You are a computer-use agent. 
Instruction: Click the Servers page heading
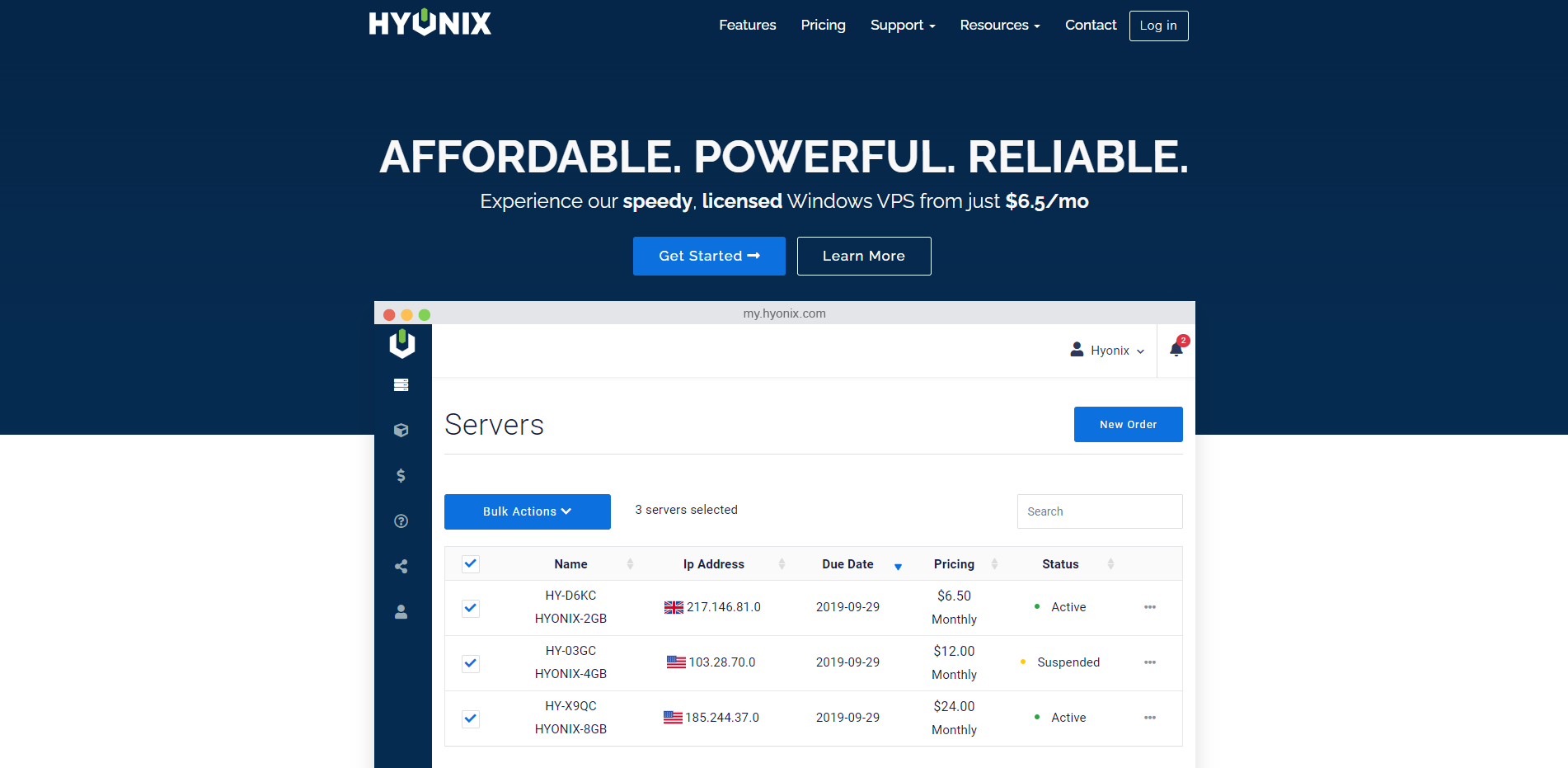click(x=494, y=425)
